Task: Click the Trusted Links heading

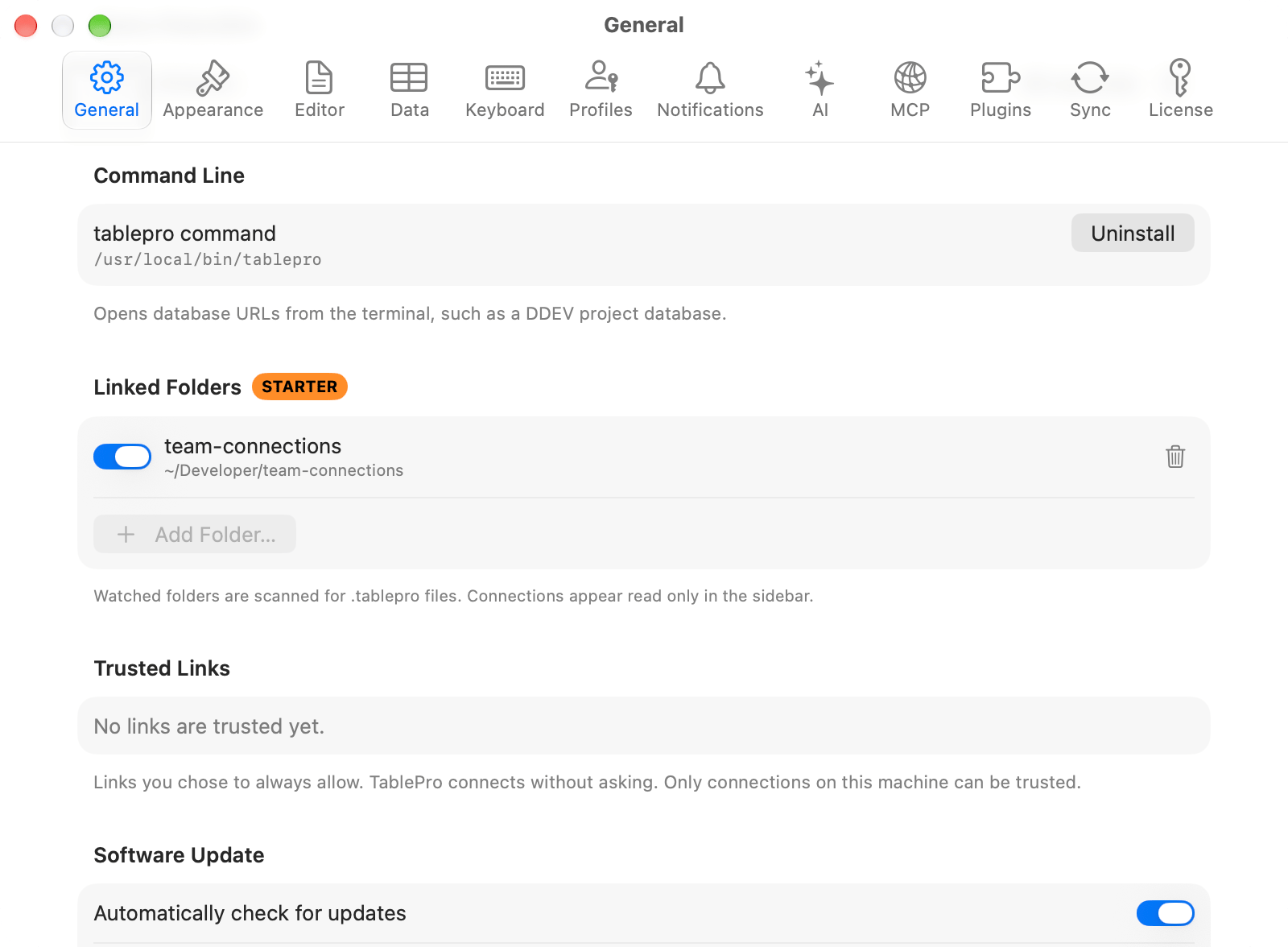Action: (162, 668)
